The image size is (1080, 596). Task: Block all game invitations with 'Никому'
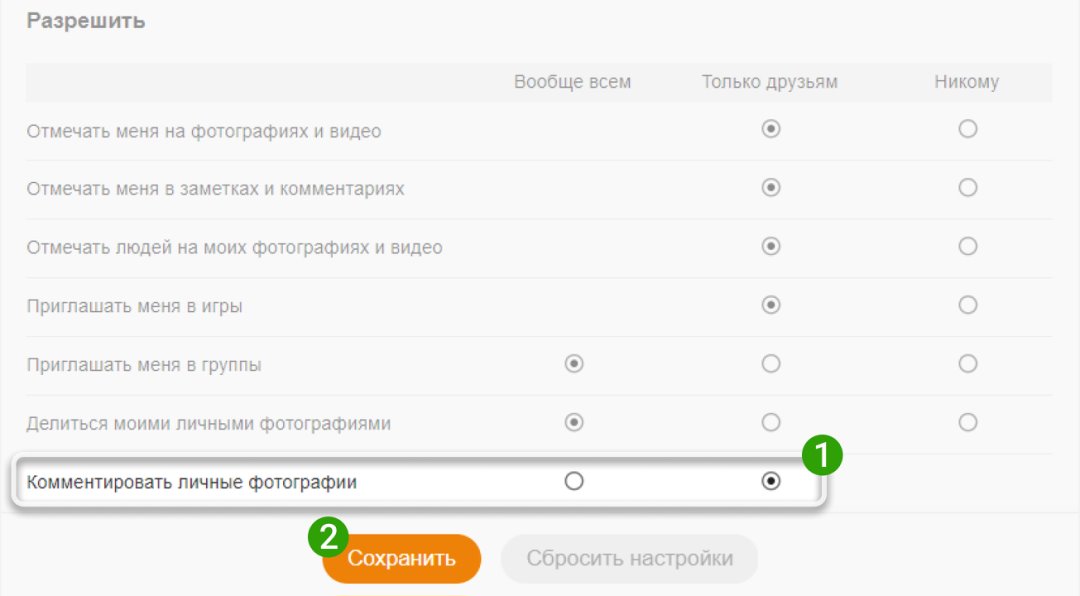[x=967, y=305]
